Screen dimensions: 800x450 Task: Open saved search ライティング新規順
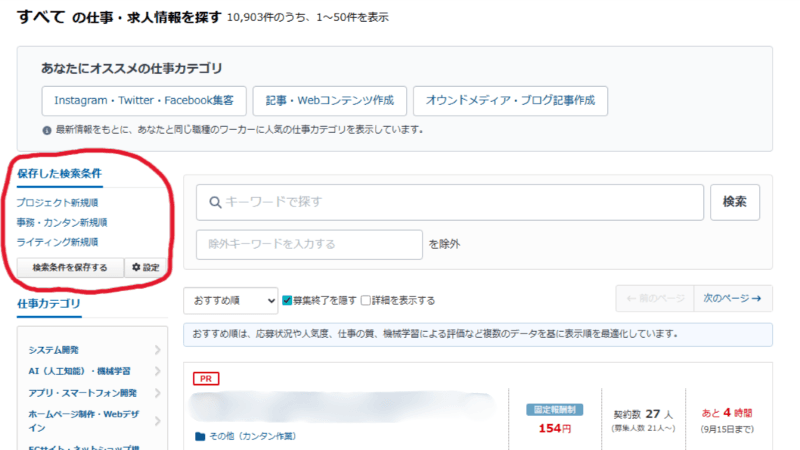57,242
